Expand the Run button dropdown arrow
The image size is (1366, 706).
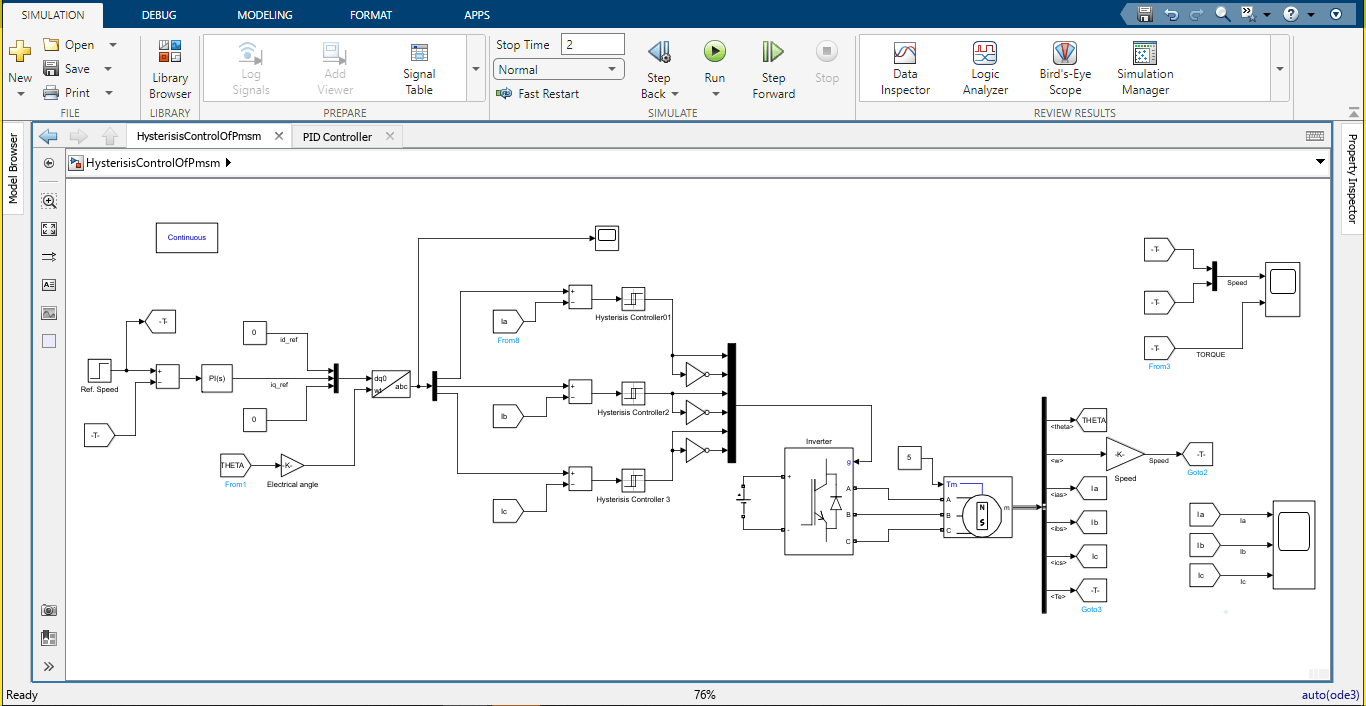[714, 93]
